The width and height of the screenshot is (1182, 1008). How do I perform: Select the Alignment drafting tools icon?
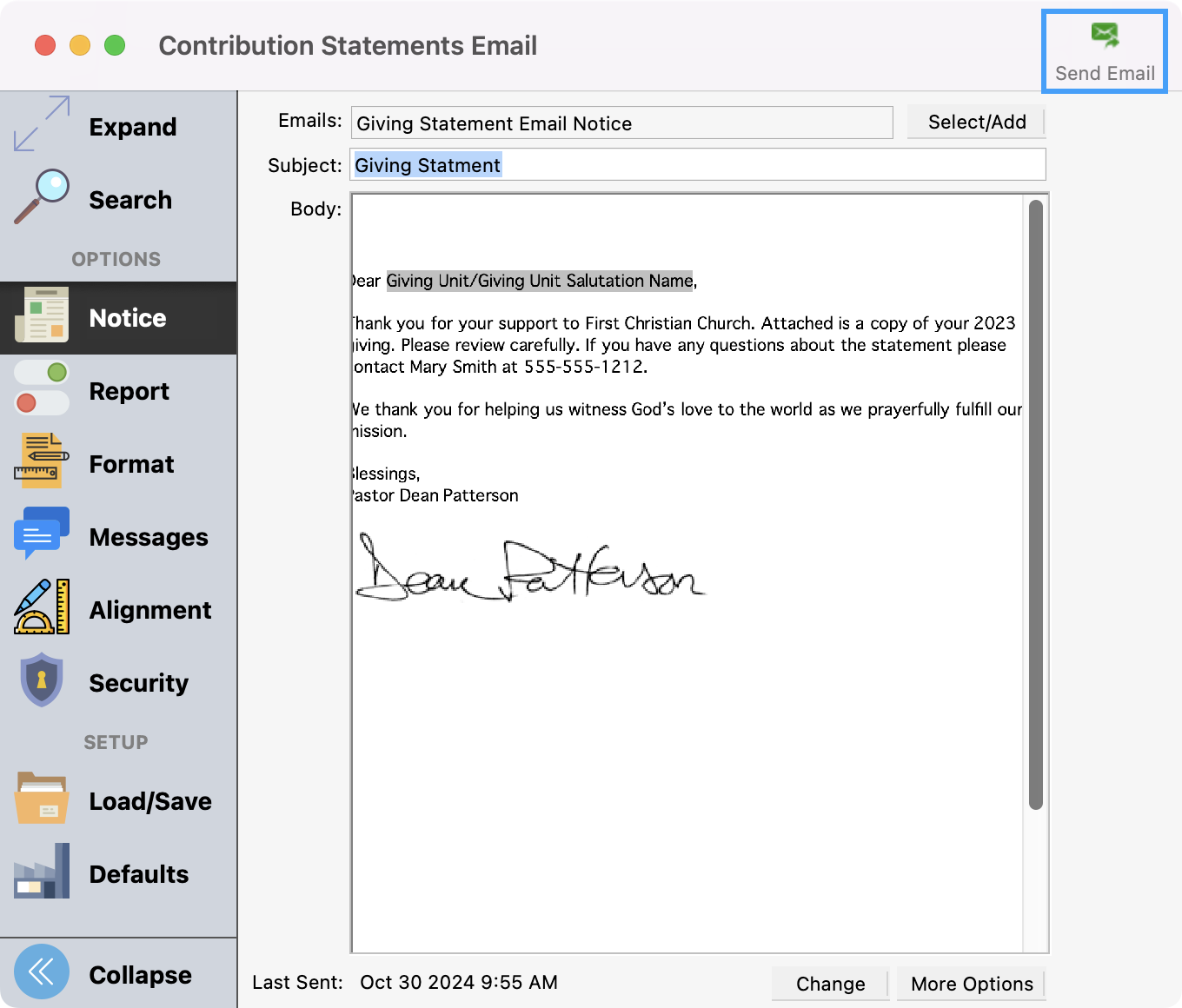click(42, 607)
